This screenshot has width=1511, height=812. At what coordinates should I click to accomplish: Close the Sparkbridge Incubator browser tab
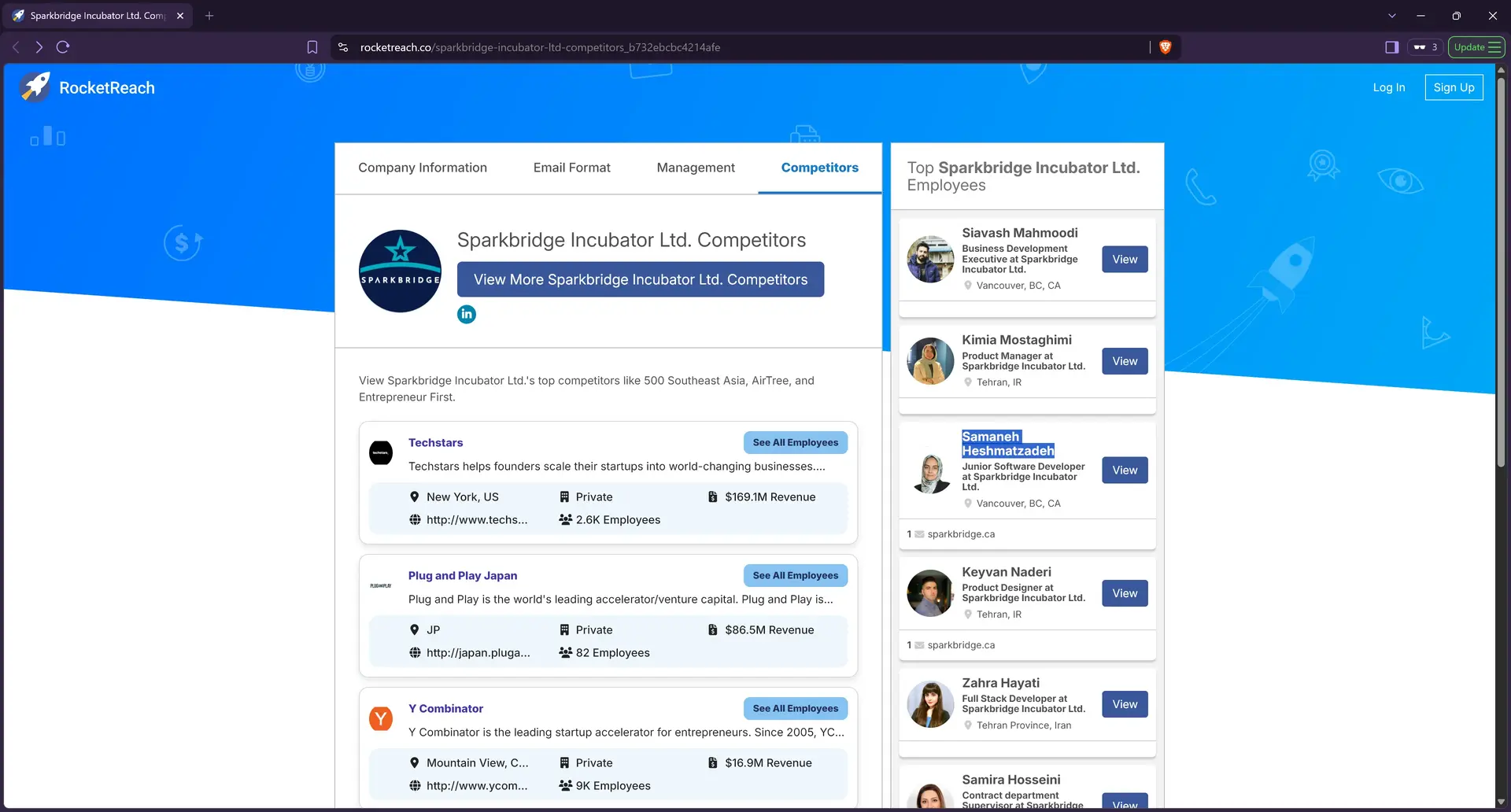180,16
